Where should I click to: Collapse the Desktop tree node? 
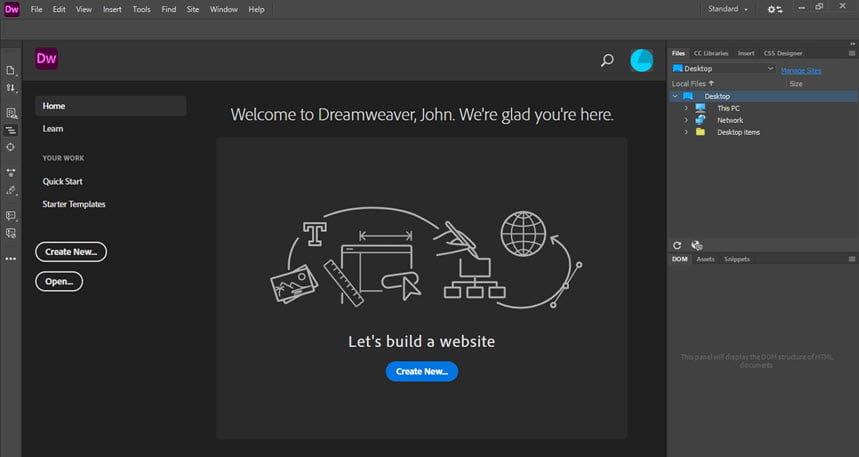pyautogui.click(x=675, y=96)
